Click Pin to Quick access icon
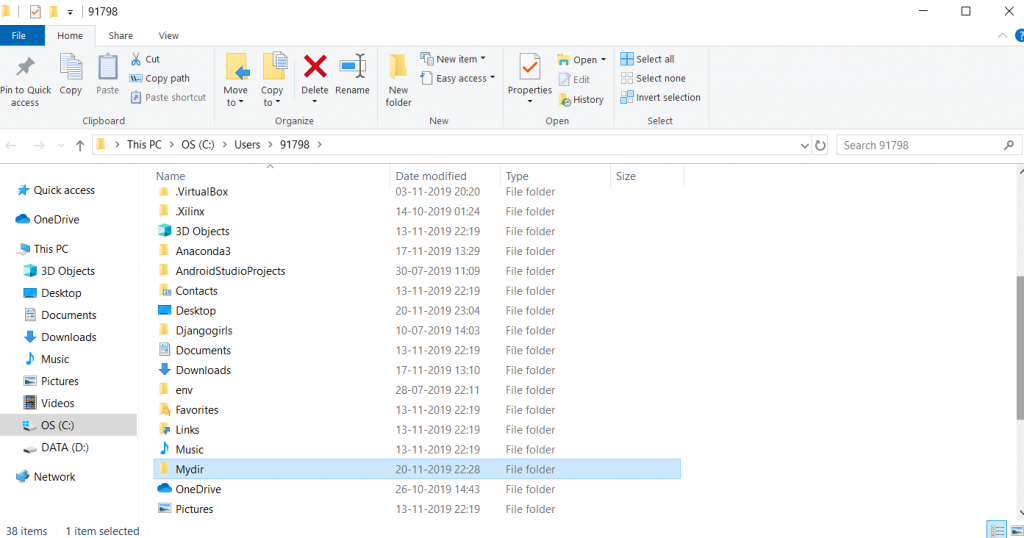 click(25, 80)
